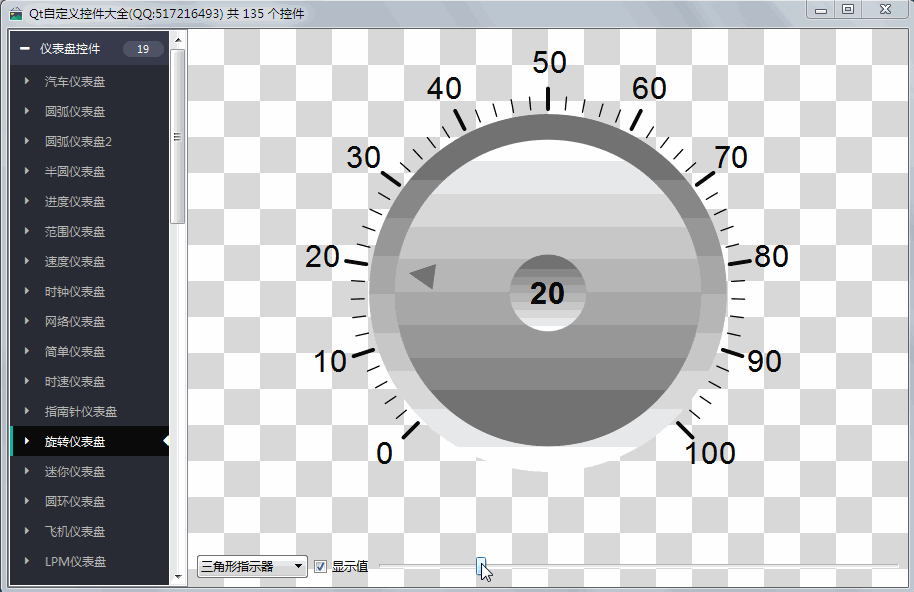
Task: Expand arrow beside 时钟仪表盘
Action: tap(27, 291)
